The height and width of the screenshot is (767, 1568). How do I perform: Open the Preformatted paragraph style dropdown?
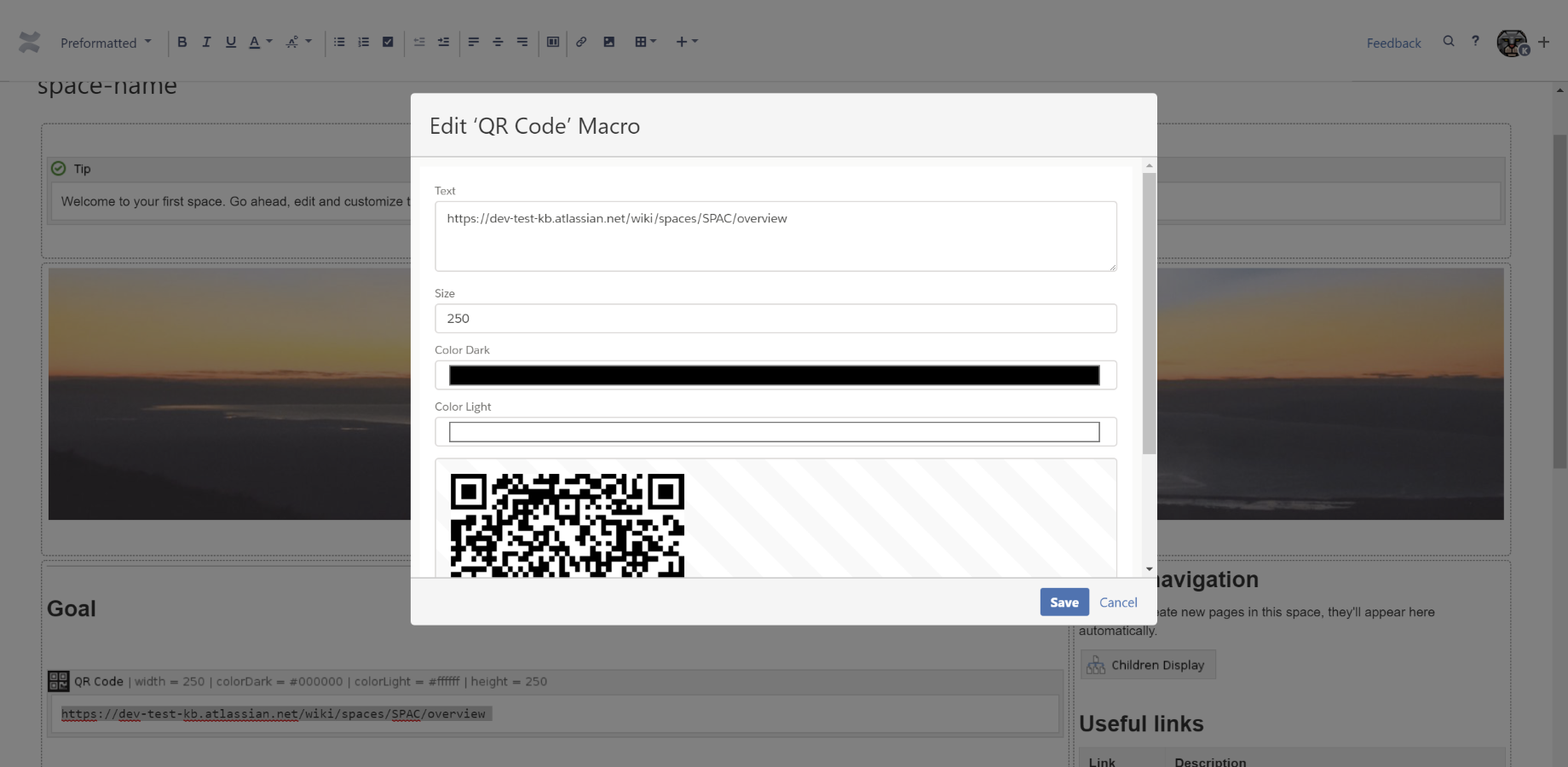106,43
